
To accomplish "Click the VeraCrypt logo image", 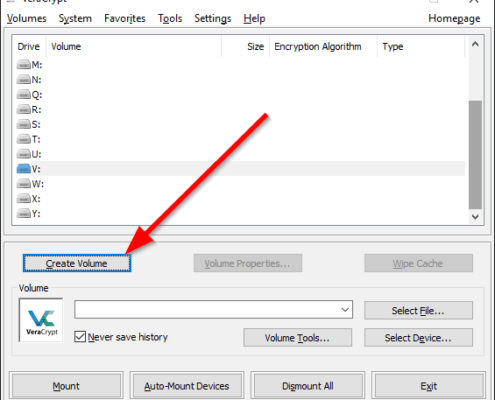I will click(41, 320).
